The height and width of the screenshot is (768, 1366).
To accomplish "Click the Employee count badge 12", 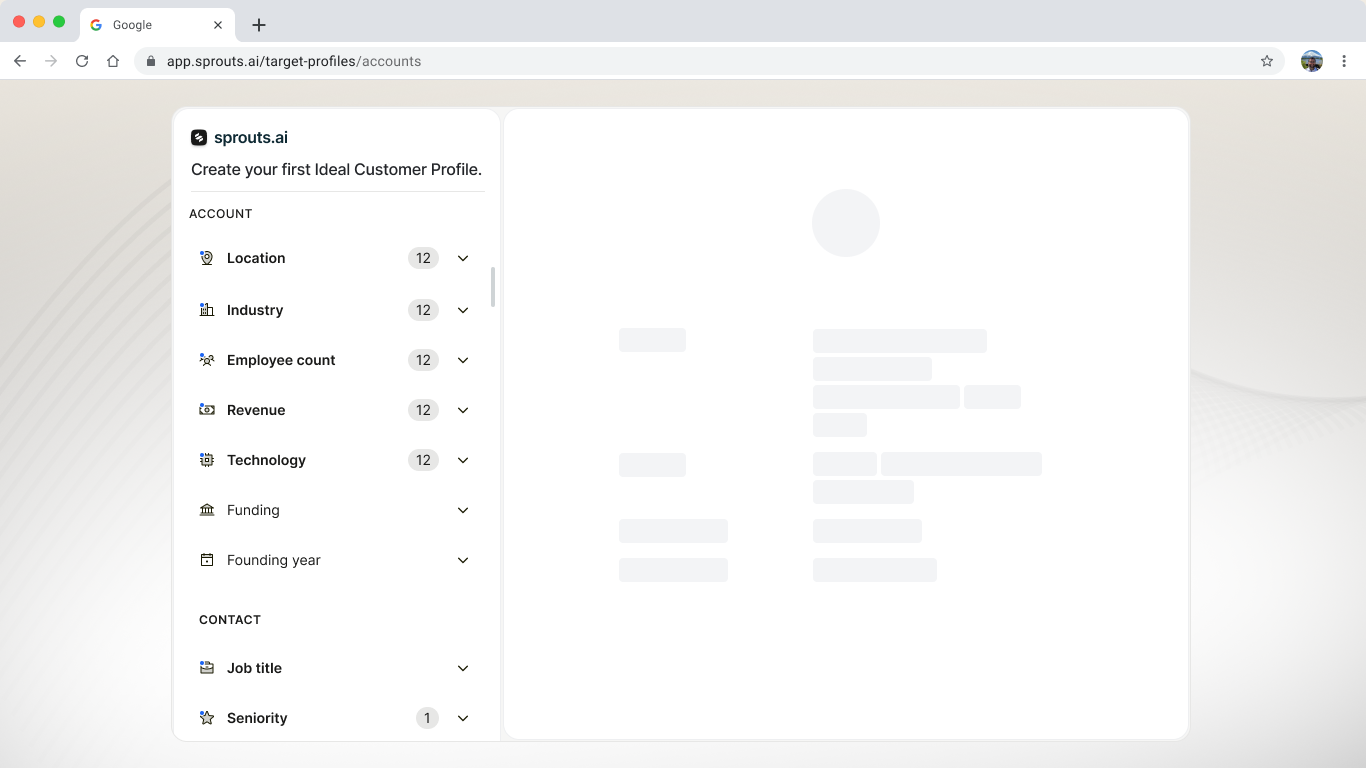I will pos(423,360).
